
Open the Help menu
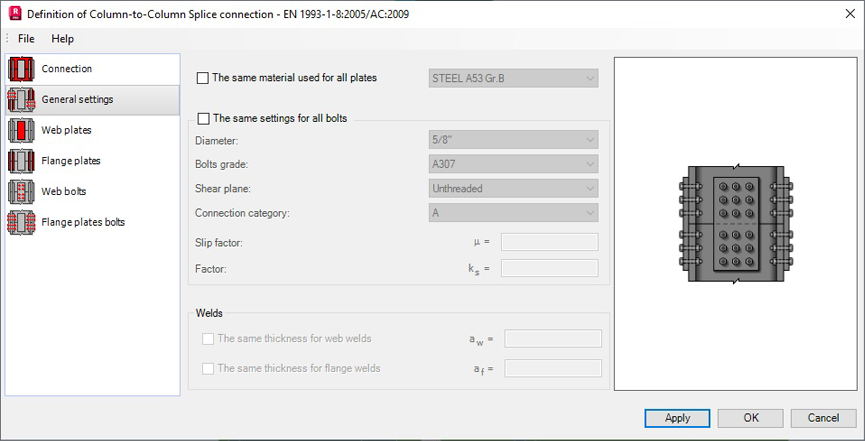click(63, 39)
